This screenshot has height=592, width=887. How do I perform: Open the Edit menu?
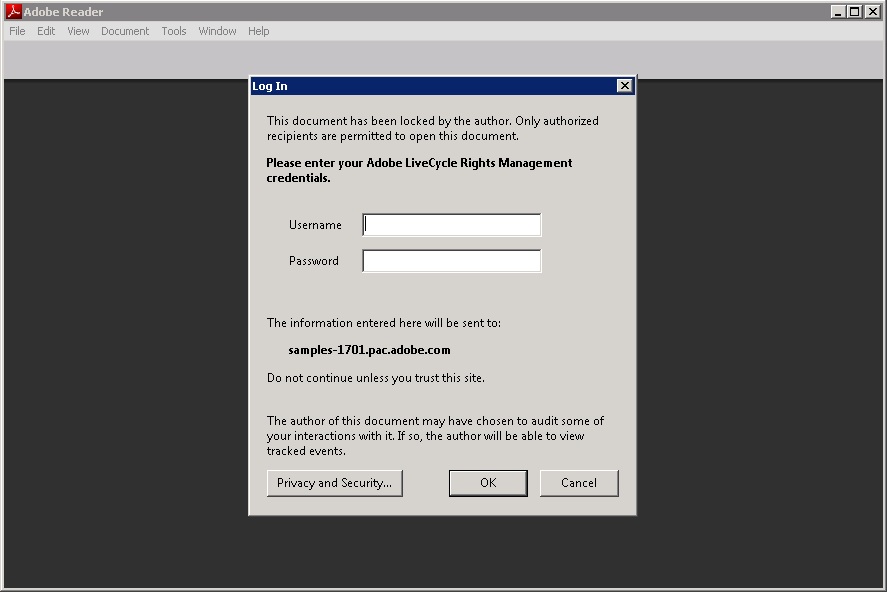45,31
